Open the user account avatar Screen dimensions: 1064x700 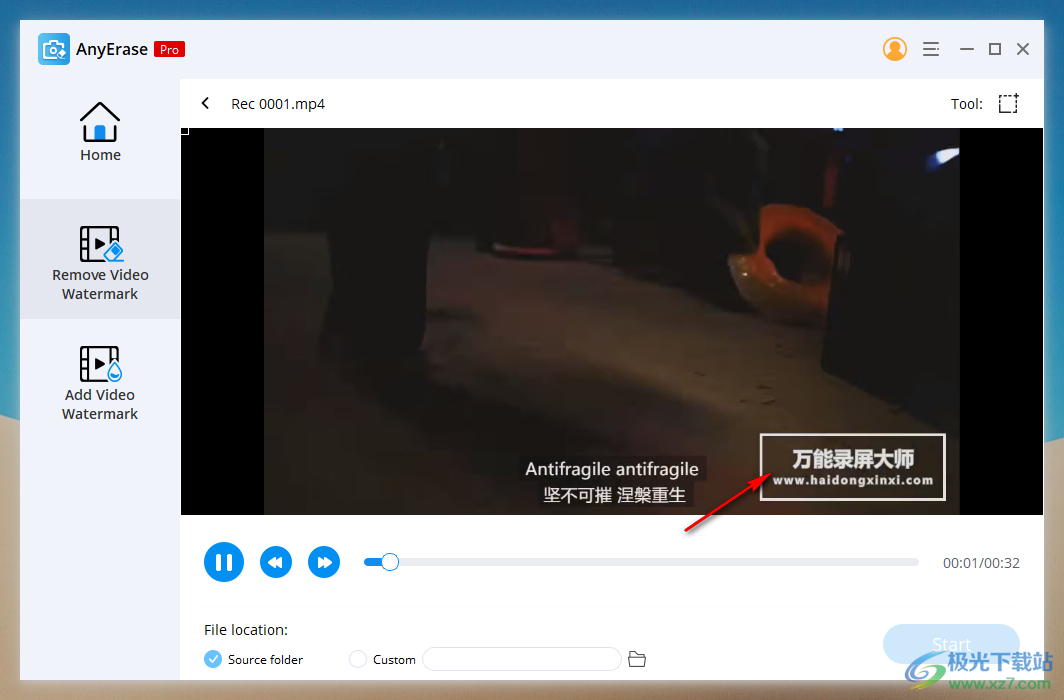pos(895,48)
